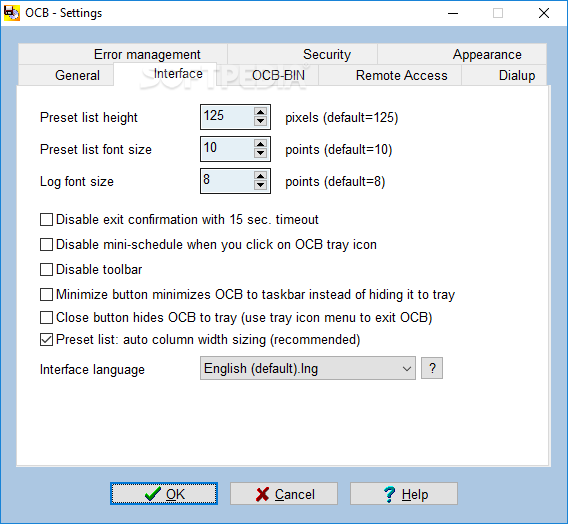Viewport: 568px width, 524px height.
Task: Enable Minimize button minimizes to taskbar option
Action: (x=46, y=294)
